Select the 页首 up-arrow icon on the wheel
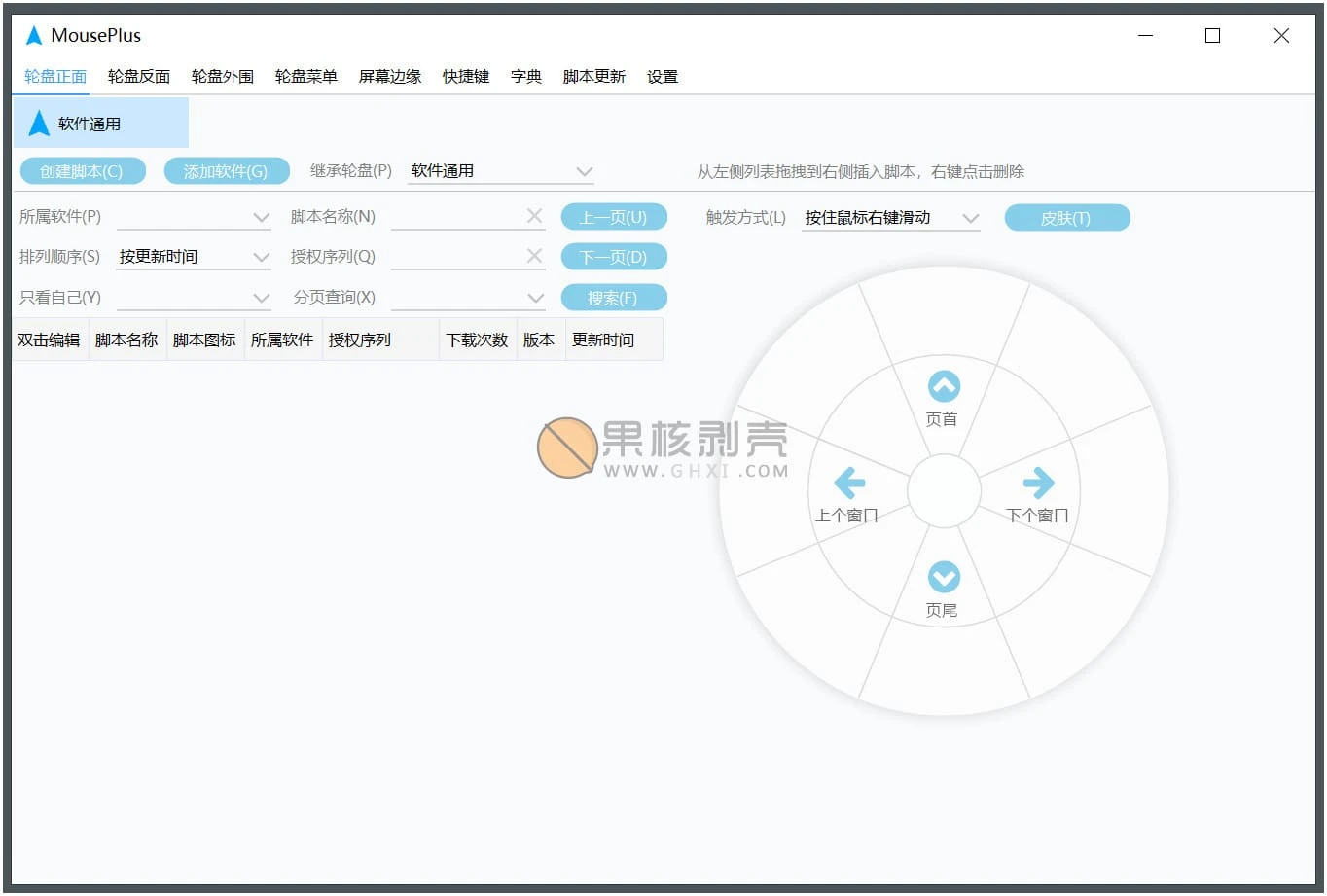 tap(943, 387)
